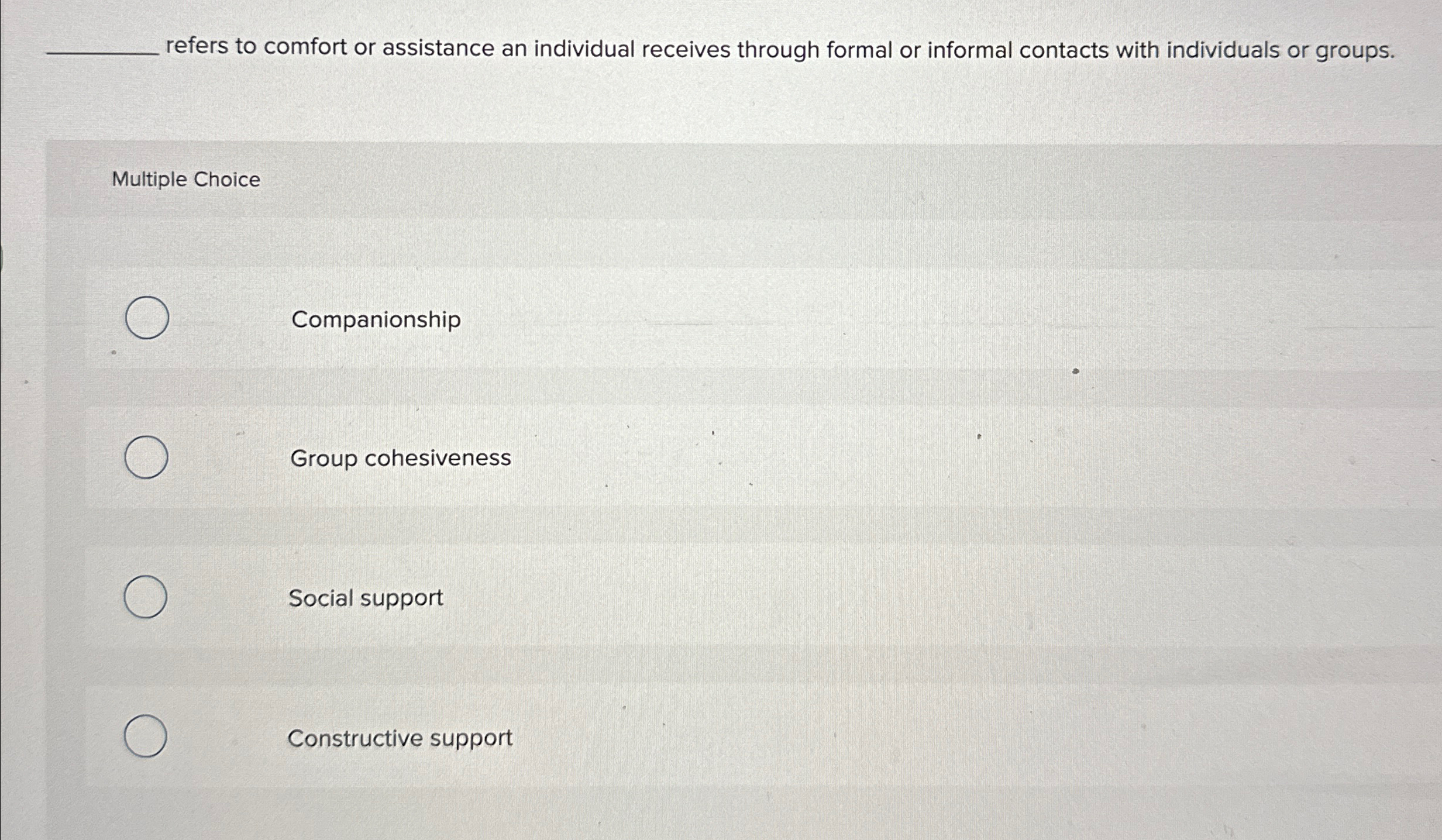Click the word 'through' in the question
The height and width of the screenshot is (840, 1442).
tap(778, 51)
